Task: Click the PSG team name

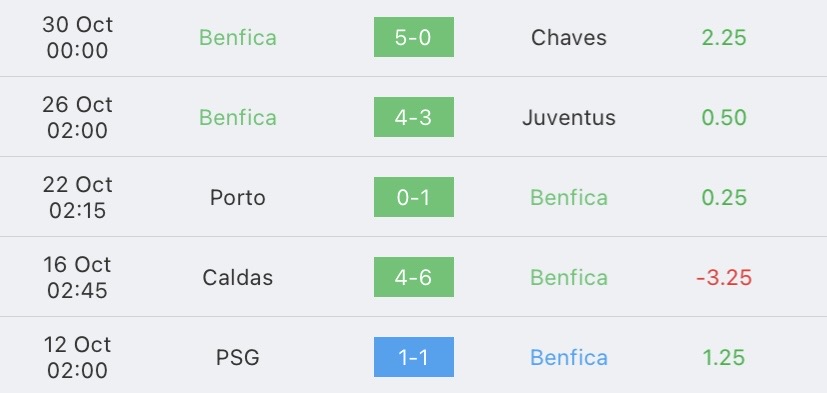Action: tap(238, 358)
